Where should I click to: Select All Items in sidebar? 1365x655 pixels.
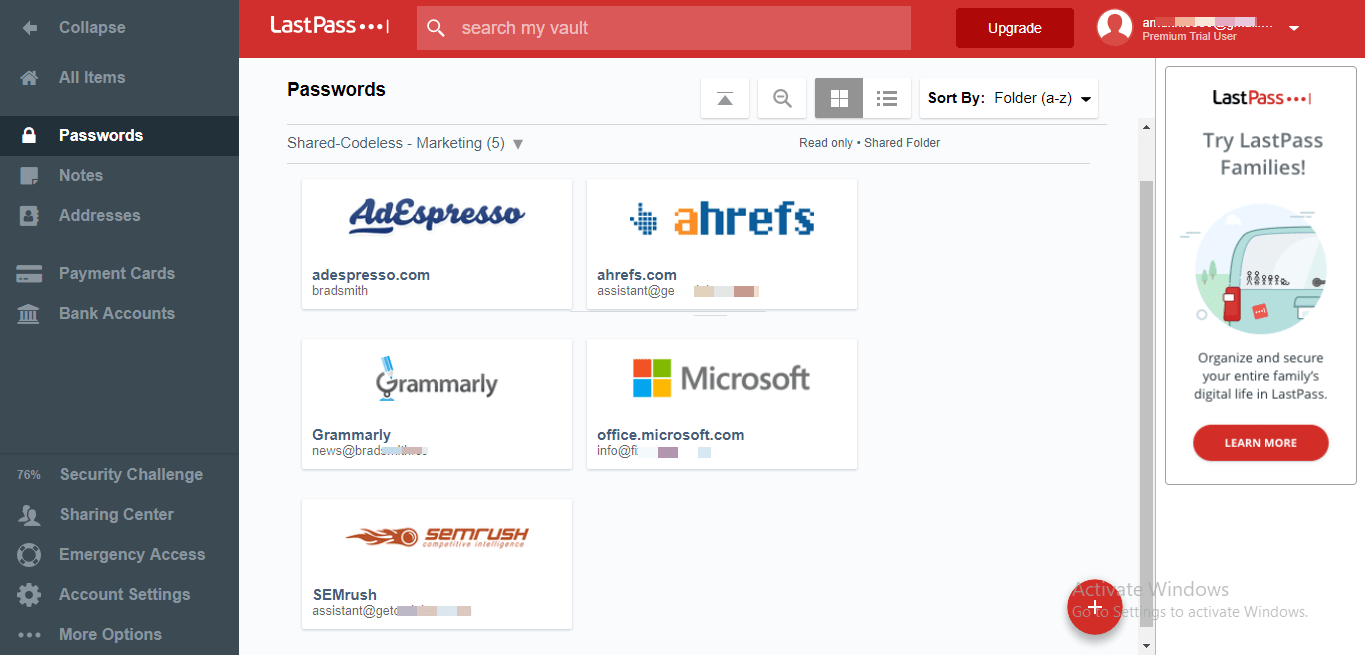tap(92, 78)
